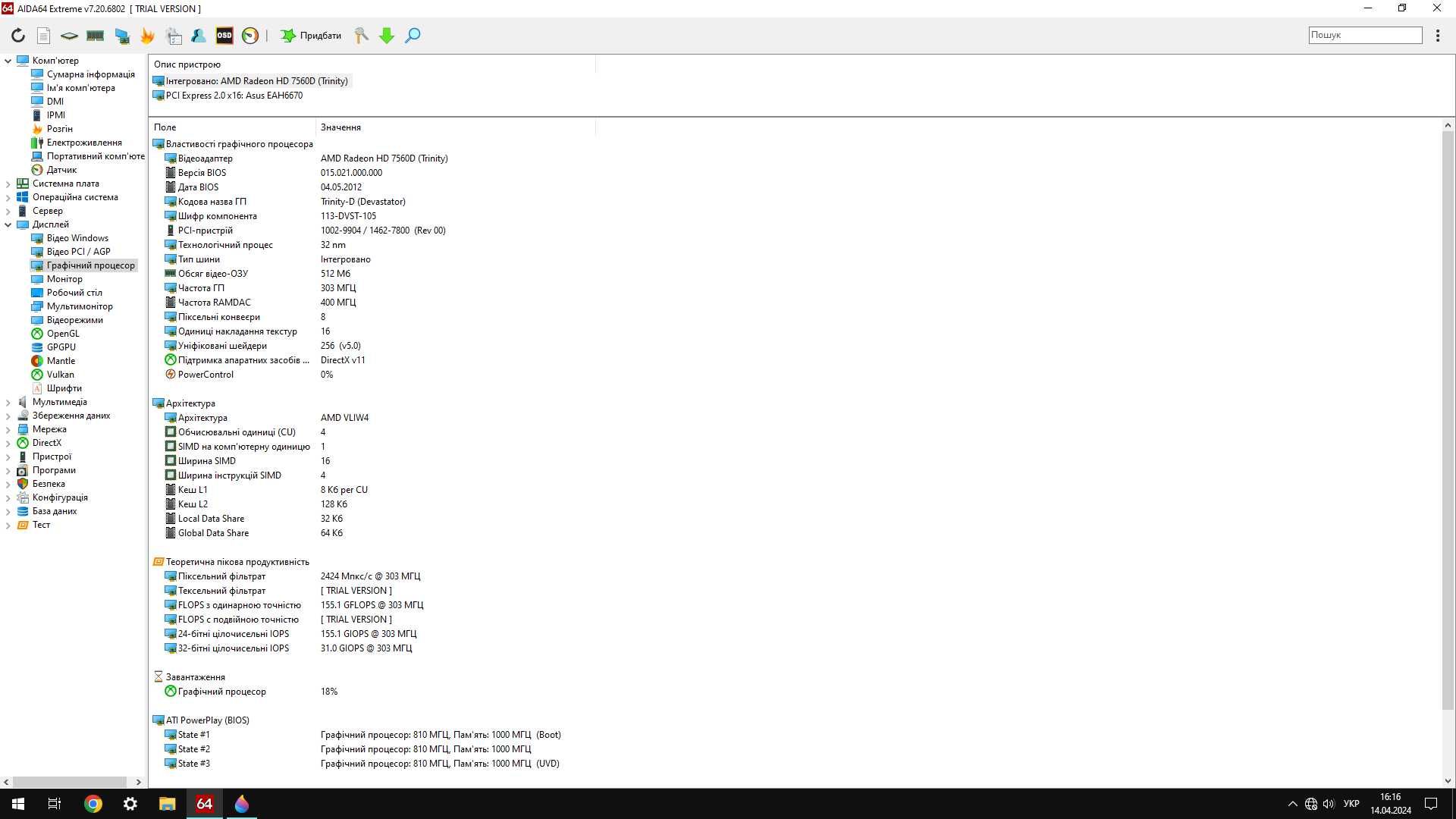Image resolution: width=1456 pixels, height=819 pixels.
Task: Click the tree panel horizontal scrollbar right arrow
Action: point(138,782)
